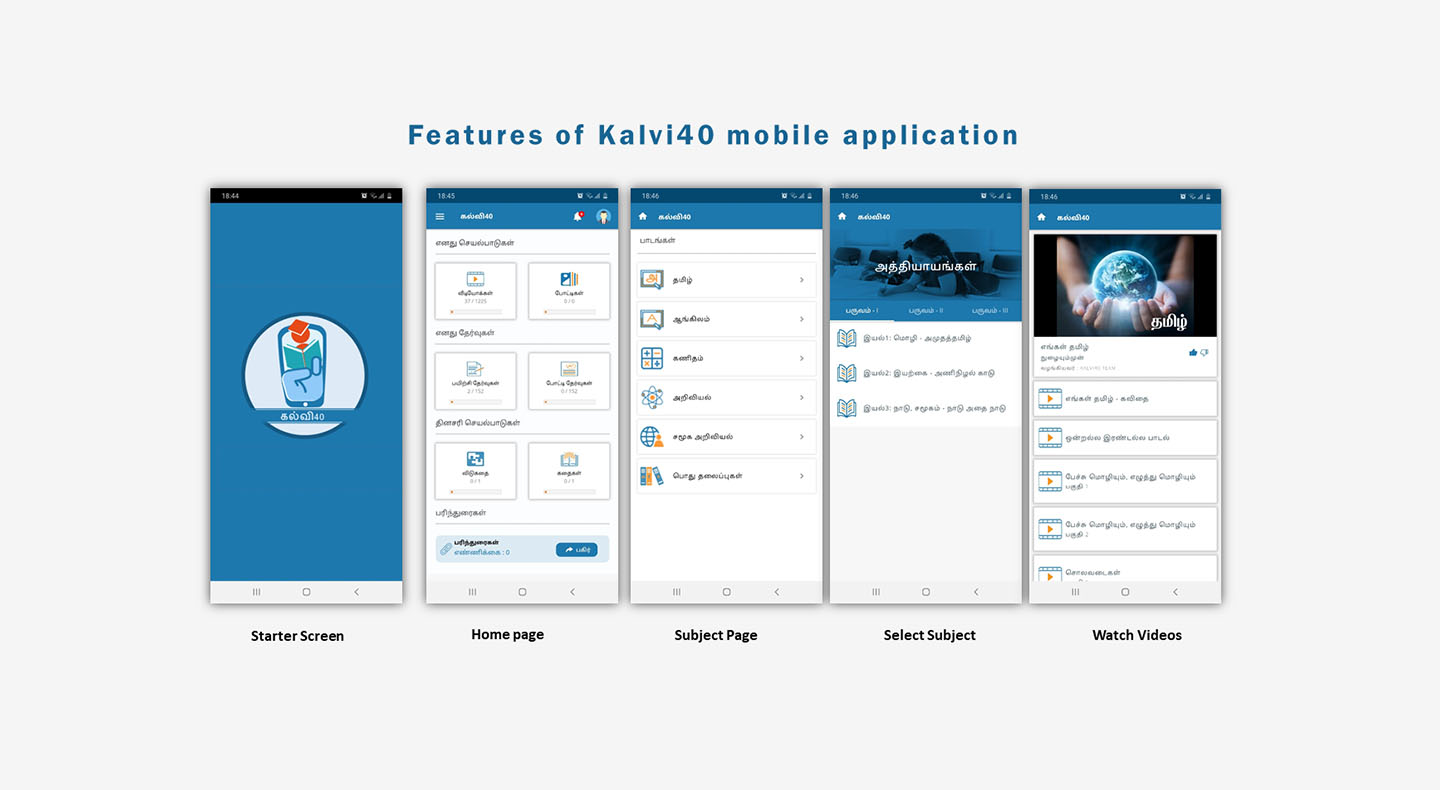Switch to the பருவம் - I tab
1440x790 pixels.
[862, 310]
